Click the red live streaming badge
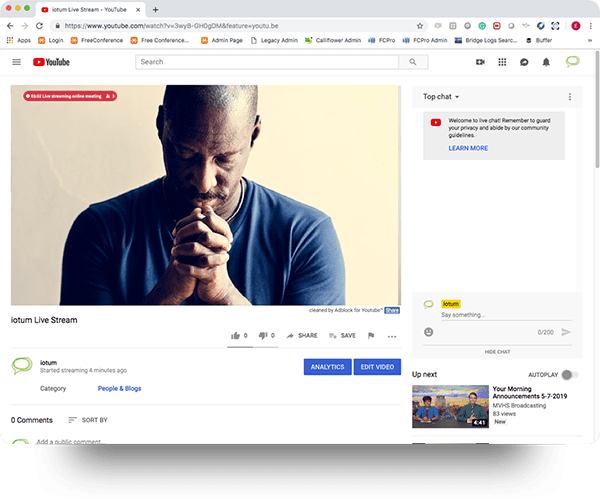 (x=70, y=96)
